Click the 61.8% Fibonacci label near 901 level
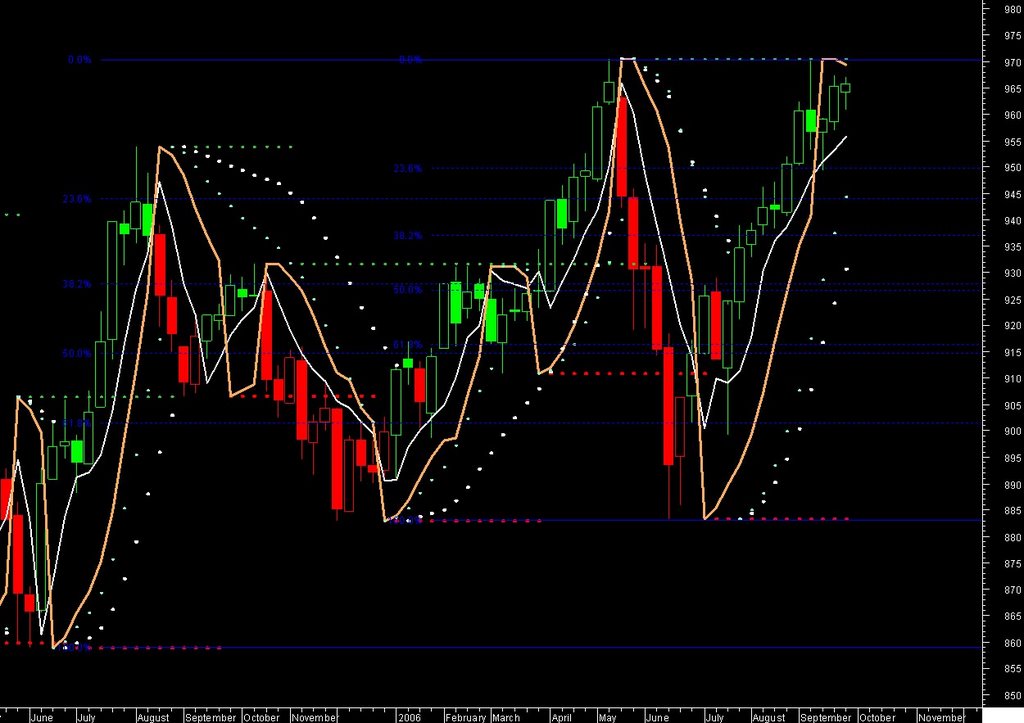Image resolution: width=1024 pixels, height=723 pixels. 77,423
